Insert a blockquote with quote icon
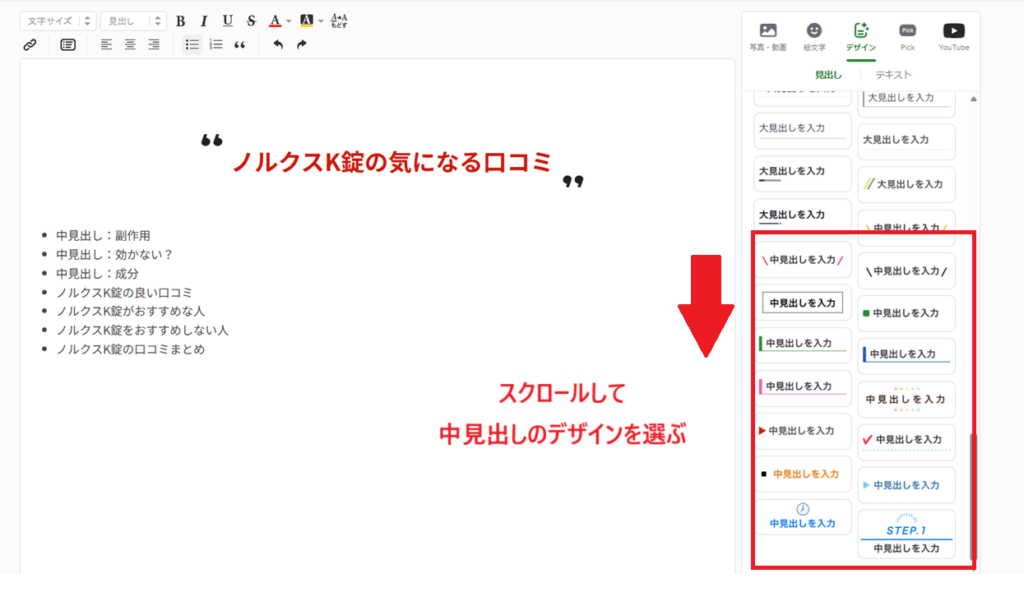This screenshot has height=592, width=1024. [x=240, y=45]
